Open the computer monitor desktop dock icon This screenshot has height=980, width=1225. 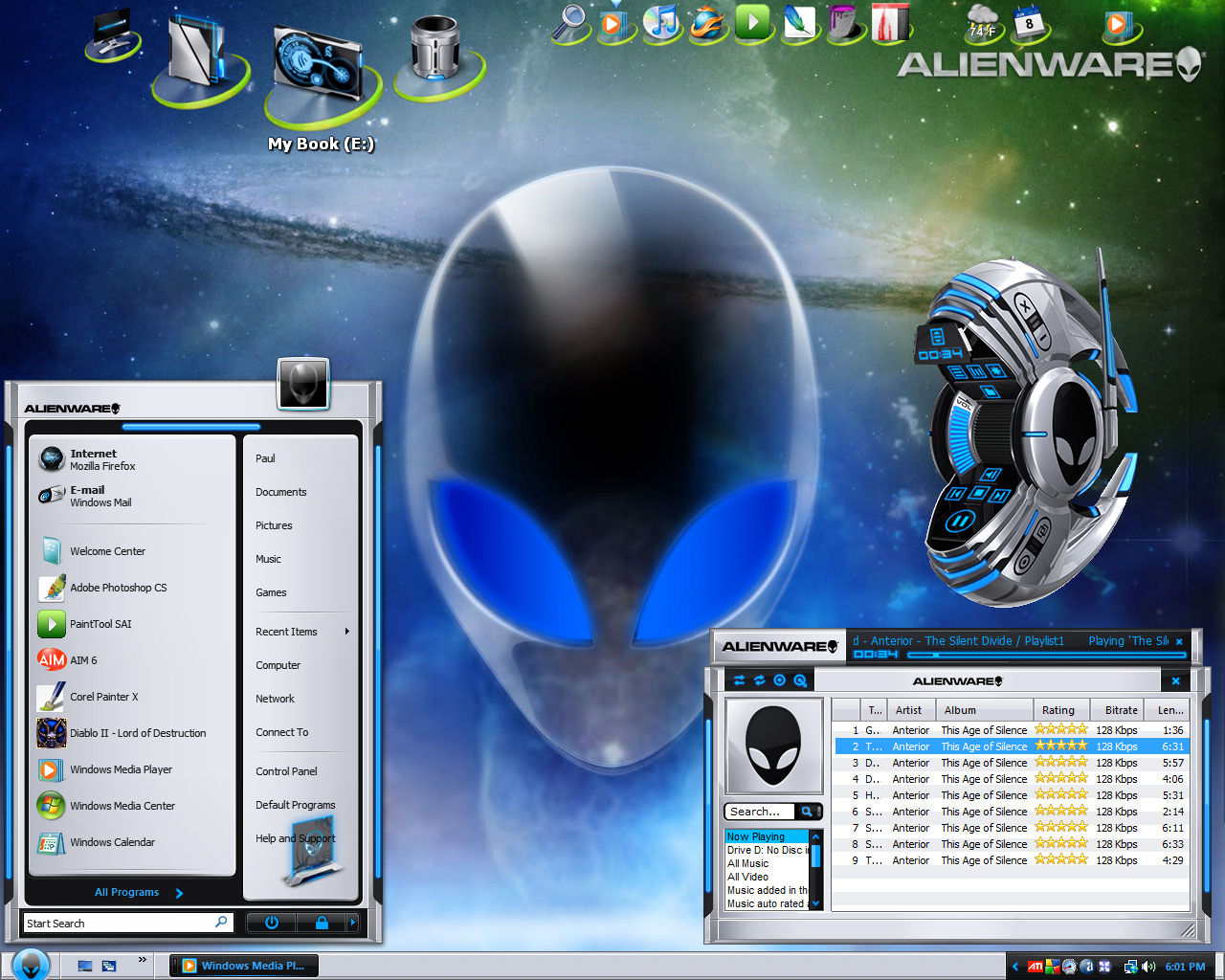point(113,33)
